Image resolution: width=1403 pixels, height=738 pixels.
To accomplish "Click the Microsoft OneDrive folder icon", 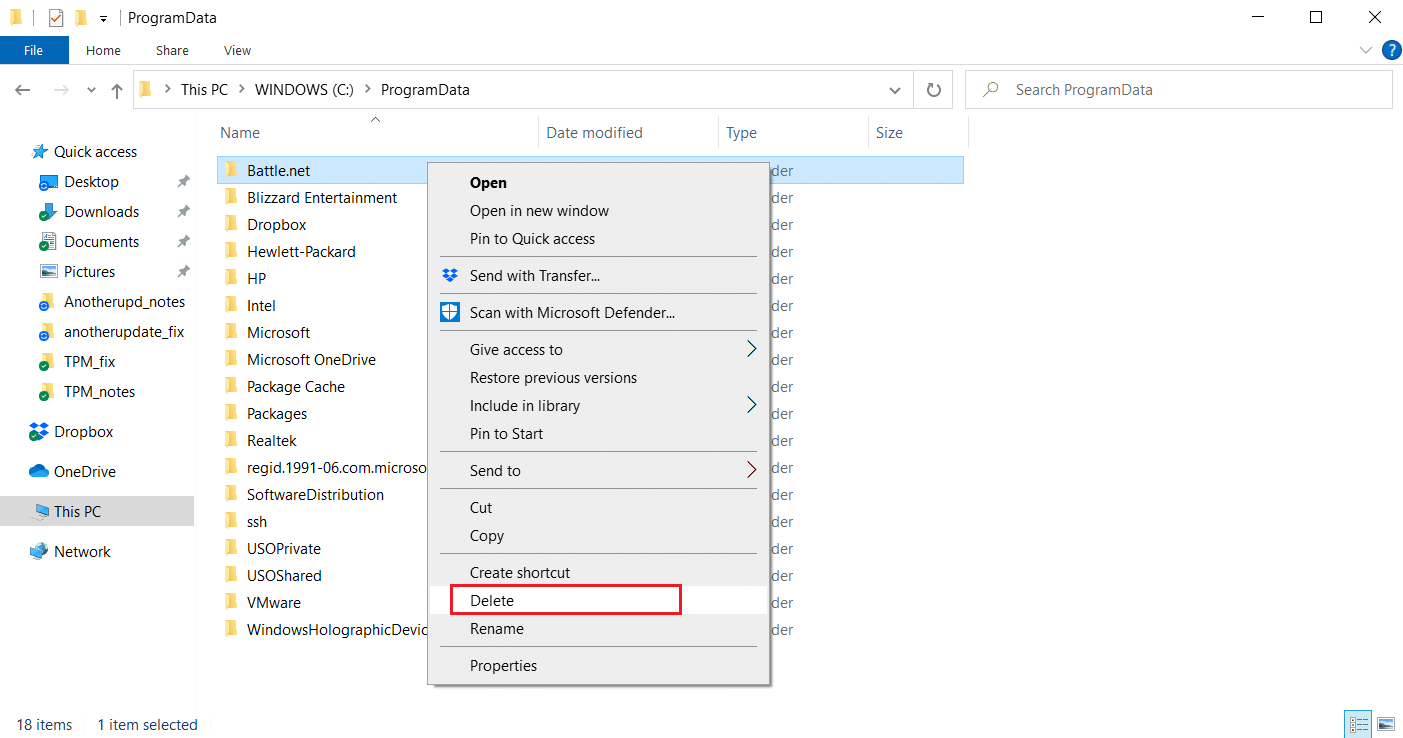I will pos(231,359).
